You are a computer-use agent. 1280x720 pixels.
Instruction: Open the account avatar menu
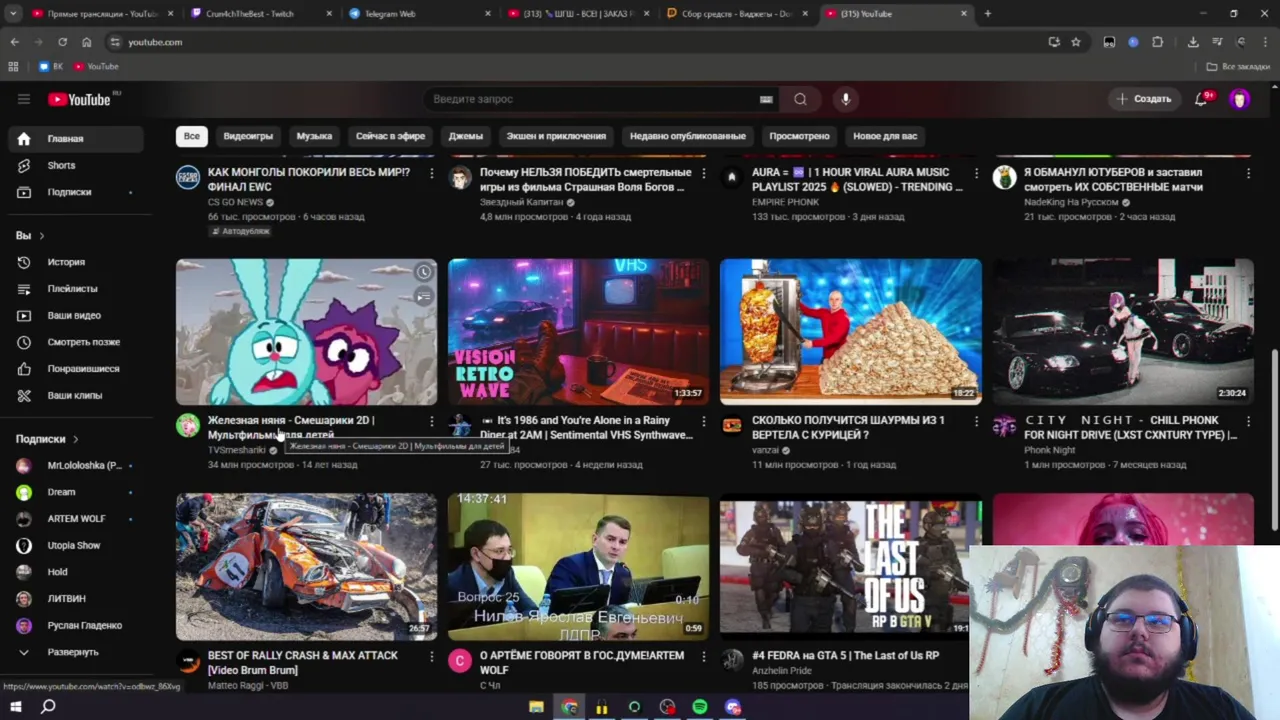tap(1240, 99)
